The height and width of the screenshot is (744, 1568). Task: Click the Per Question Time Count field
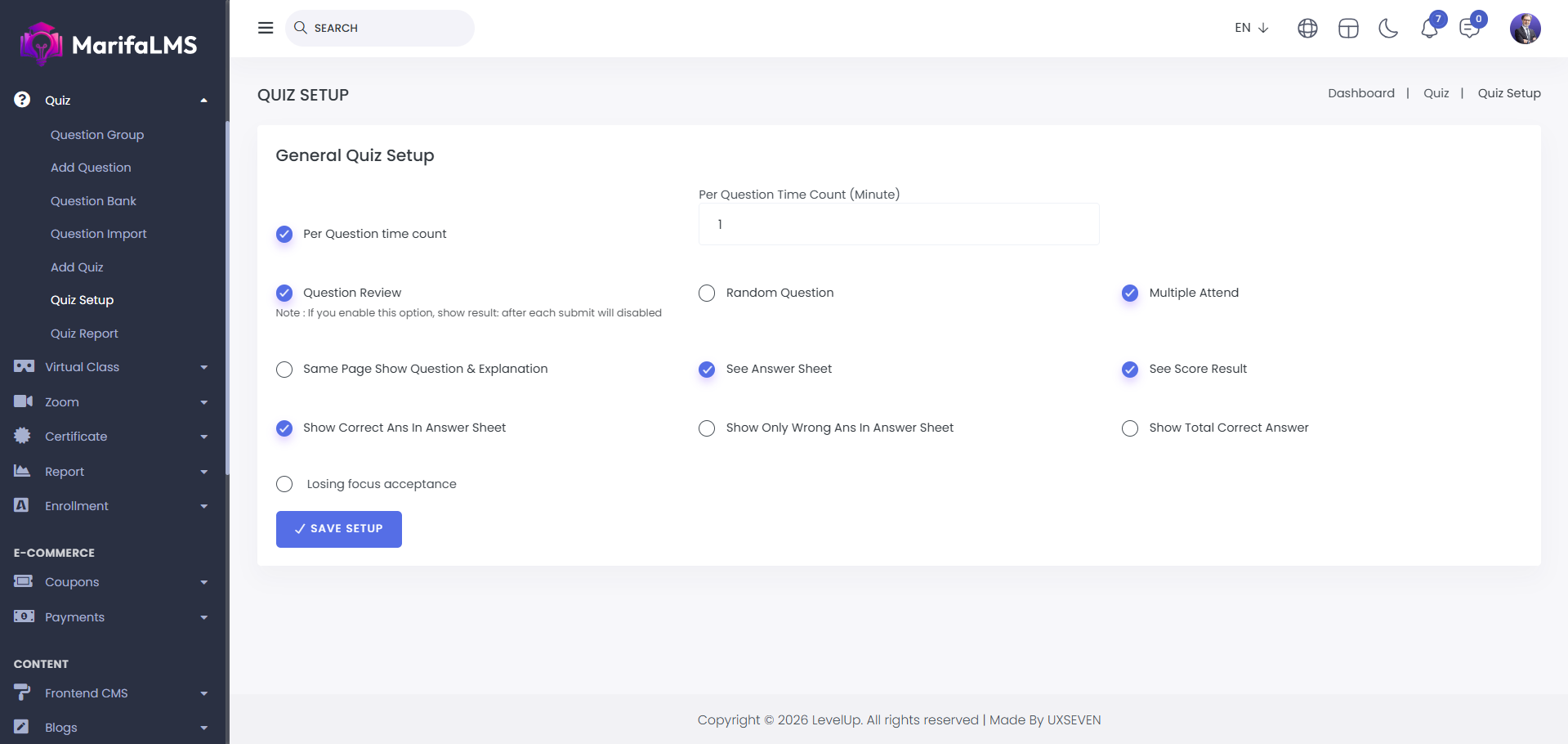tap(898, 224)
